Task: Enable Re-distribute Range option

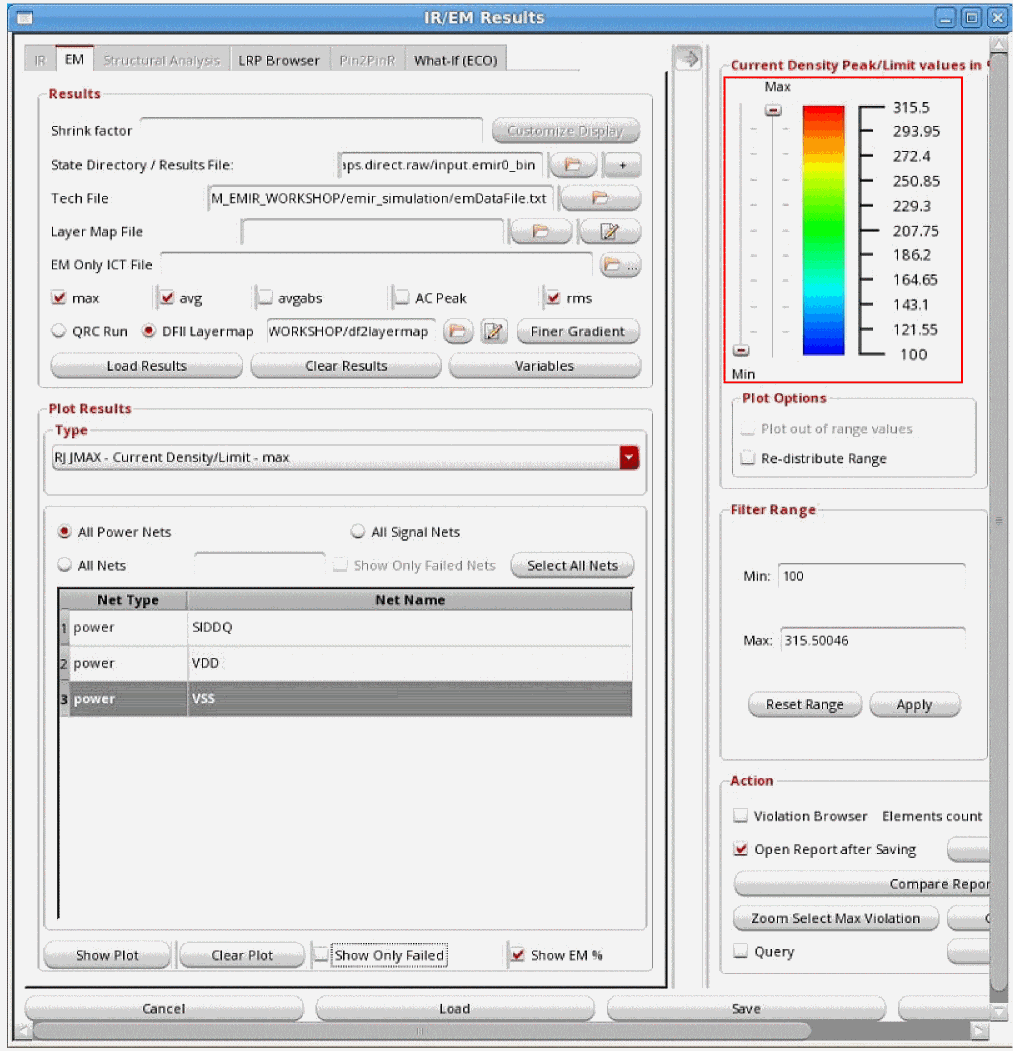Action: [x=748, y=458]
